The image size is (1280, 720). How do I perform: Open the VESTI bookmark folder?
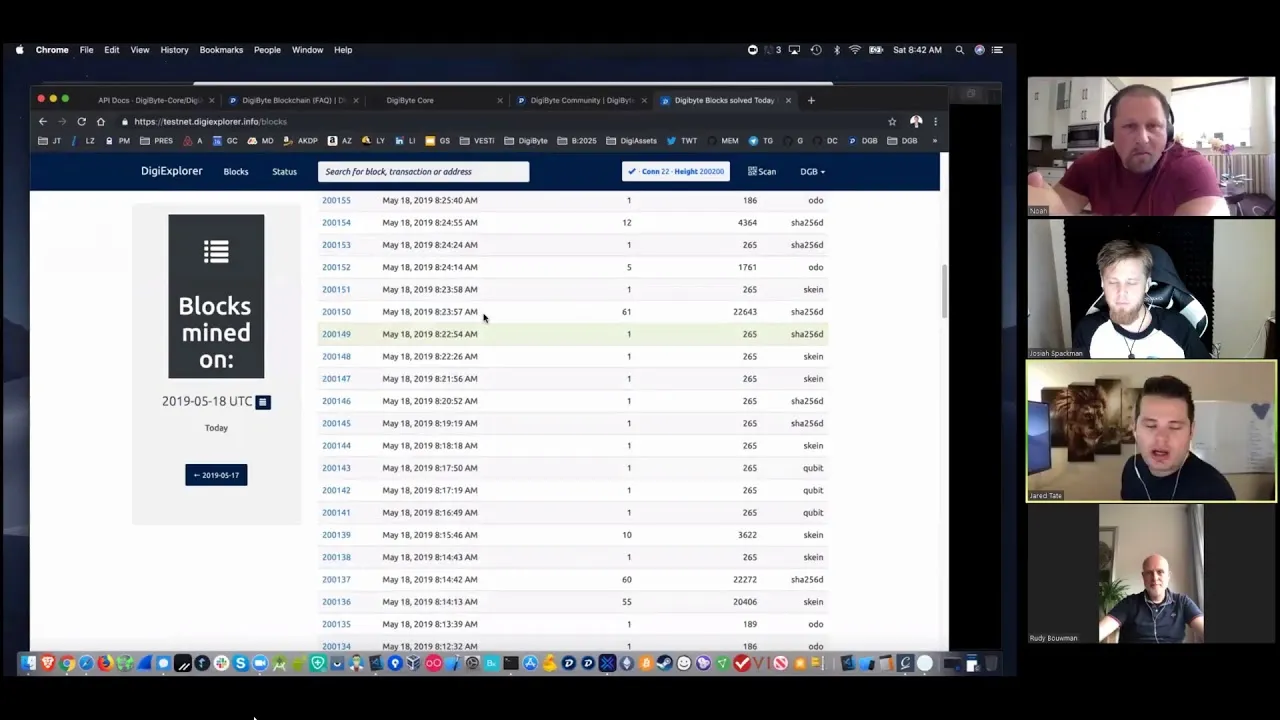click(477, 141)
